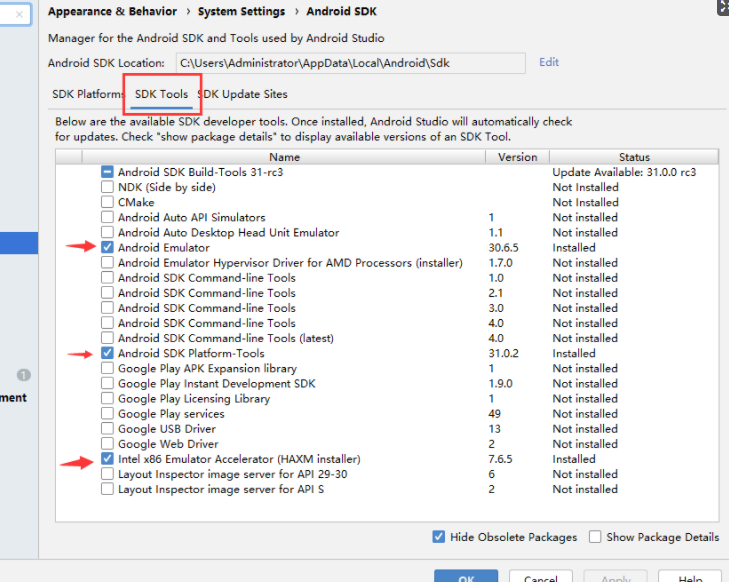
Task: Check Google Web Driver checkbox
Action: click(107, 444)
